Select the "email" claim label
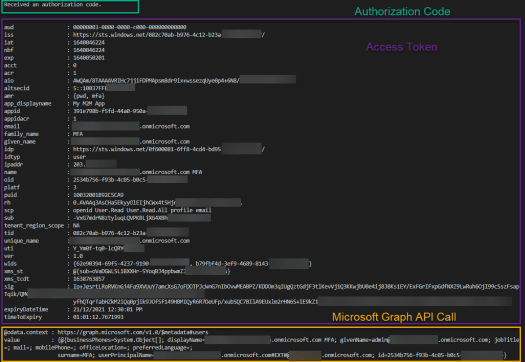 12,127
